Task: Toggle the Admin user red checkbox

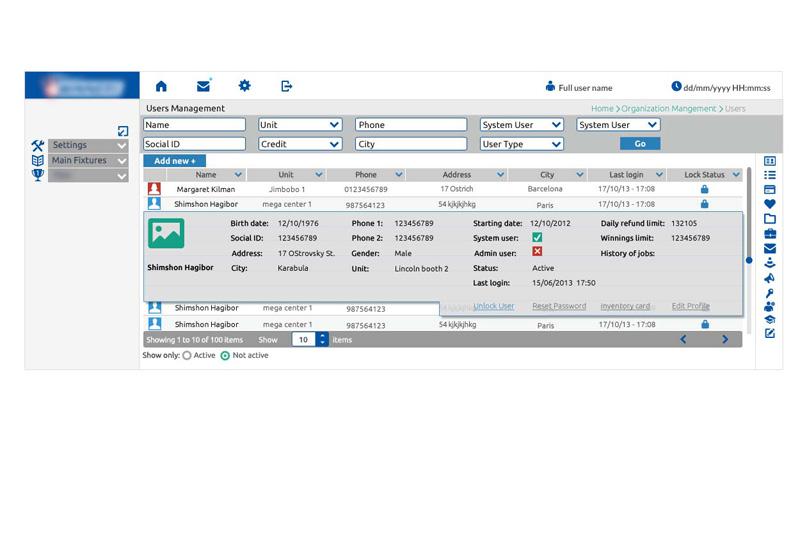Action: point(537,252)
